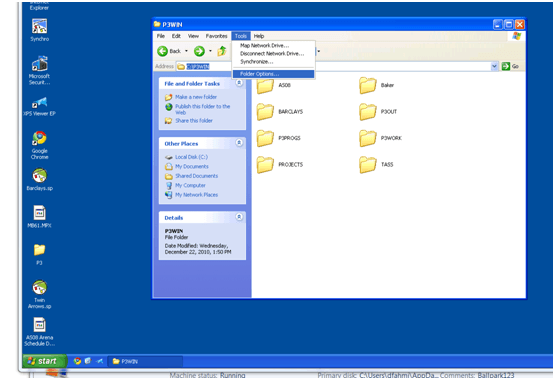Click the Go button by address bar
This screenshot has width=555, height=380.
click(x=510, y=67)
